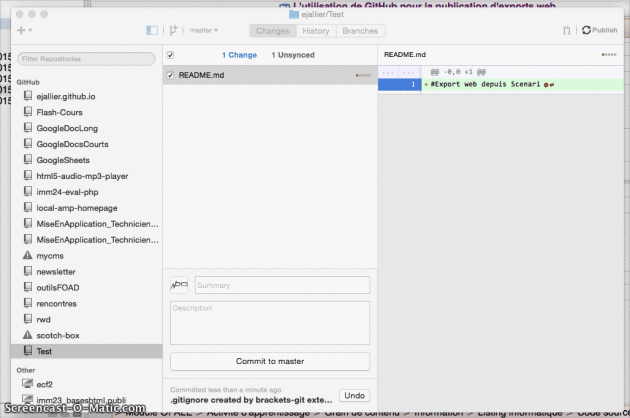Click the added line '#Export web depuis Scenari'
630x418 pixels.
coord(485,84)
